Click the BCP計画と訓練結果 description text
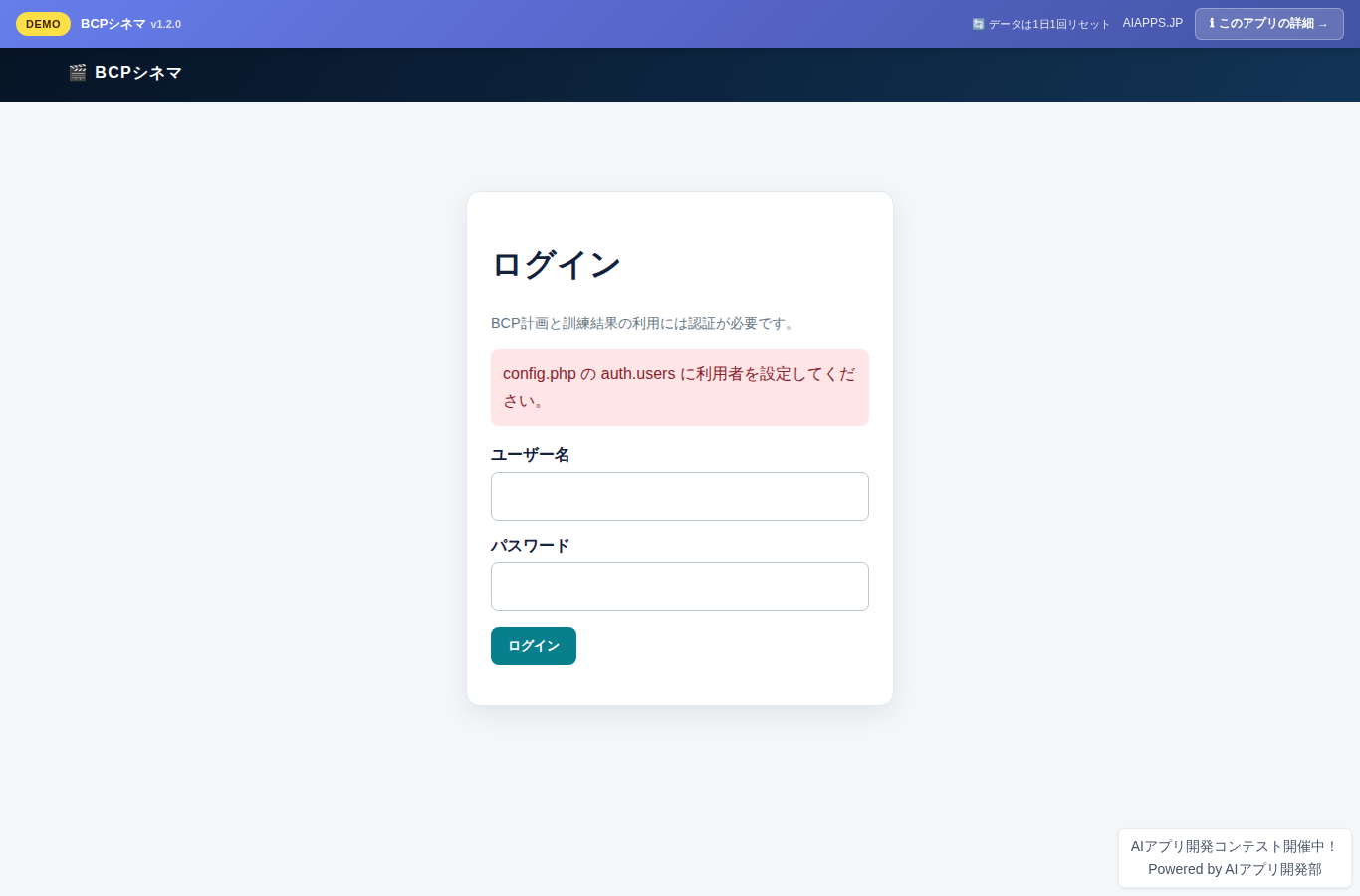The image size is (1360, 896). 643,323
